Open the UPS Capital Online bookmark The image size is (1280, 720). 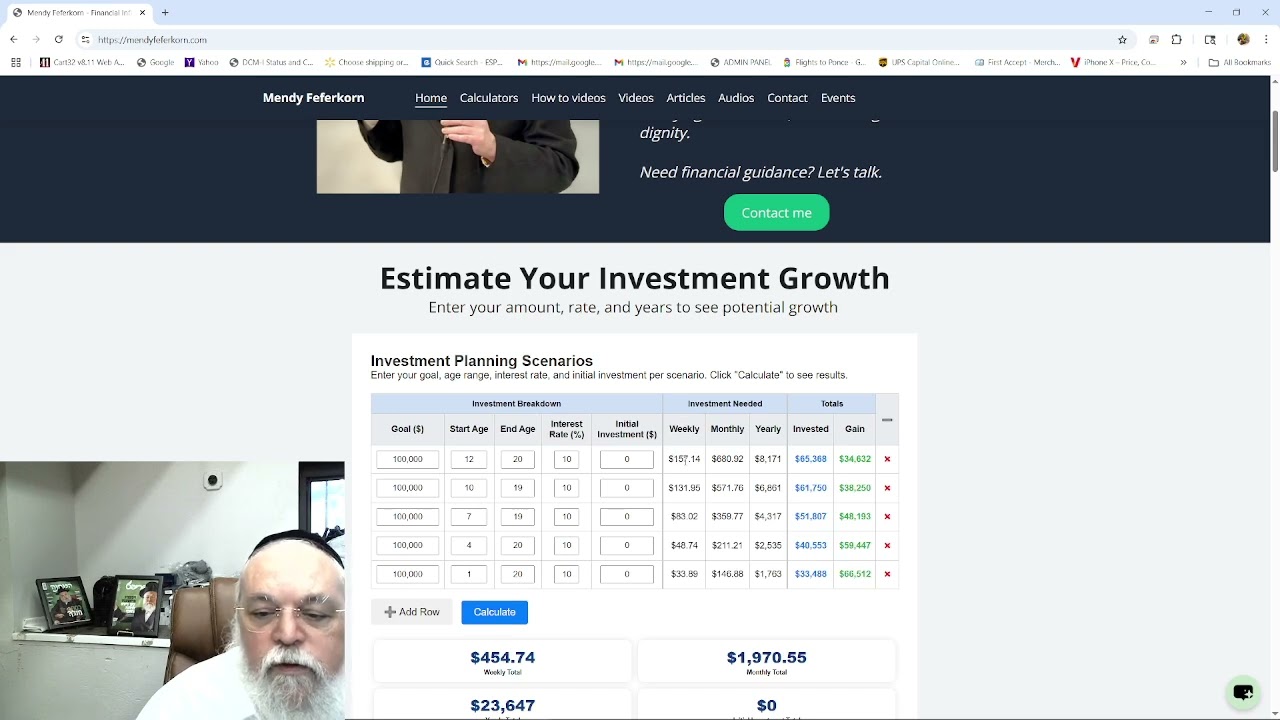tap(919, 62)
